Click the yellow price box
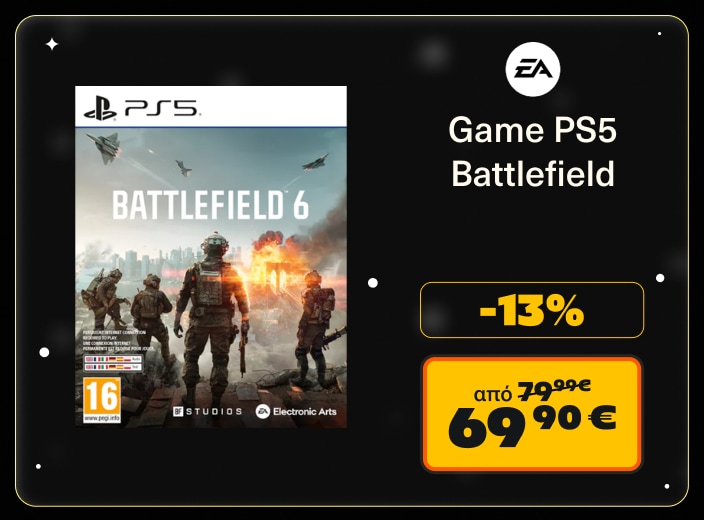Viewport: 704px width, 520px height. pos(532,413)
